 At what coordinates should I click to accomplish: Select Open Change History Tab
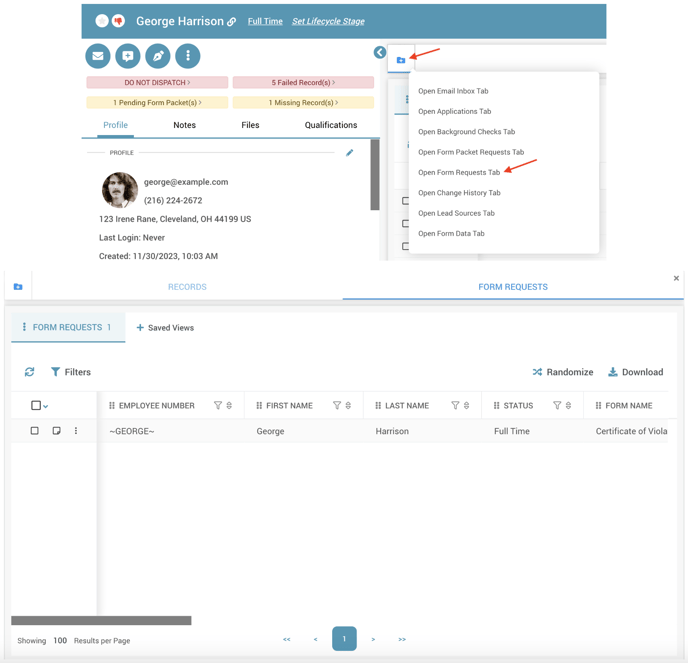[x=459, y=193]
